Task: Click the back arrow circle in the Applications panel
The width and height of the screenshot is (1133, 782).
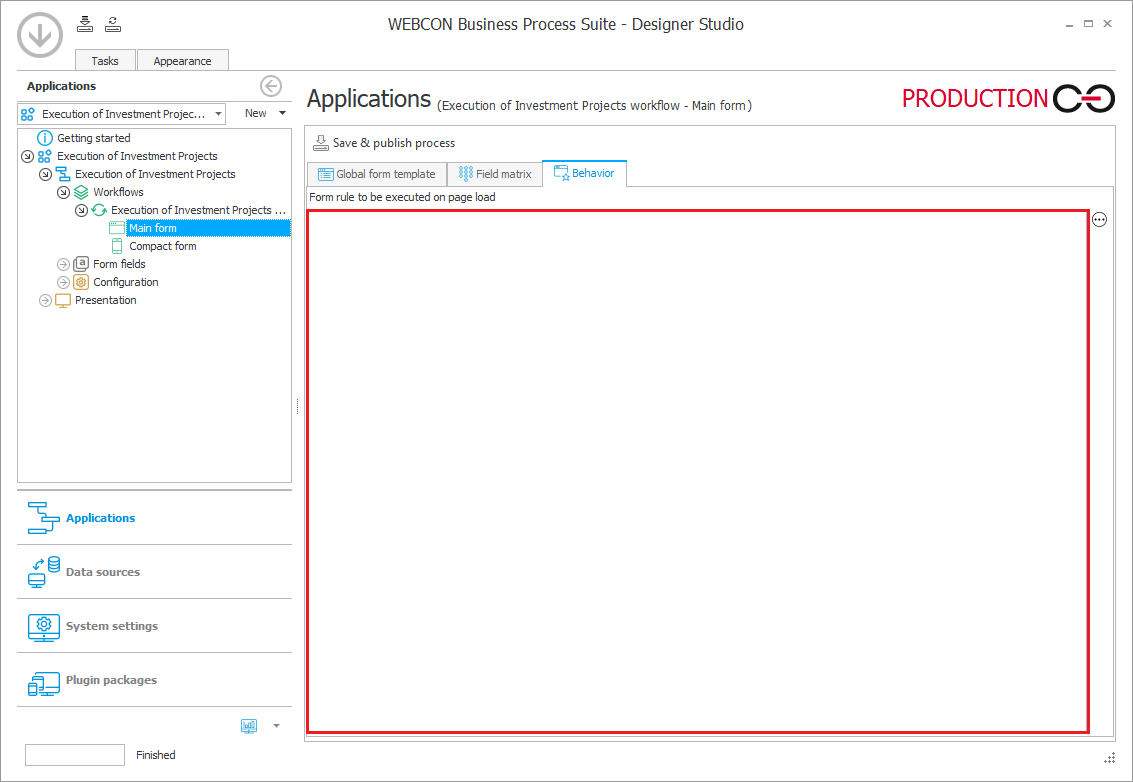Action: coord(271,86)
